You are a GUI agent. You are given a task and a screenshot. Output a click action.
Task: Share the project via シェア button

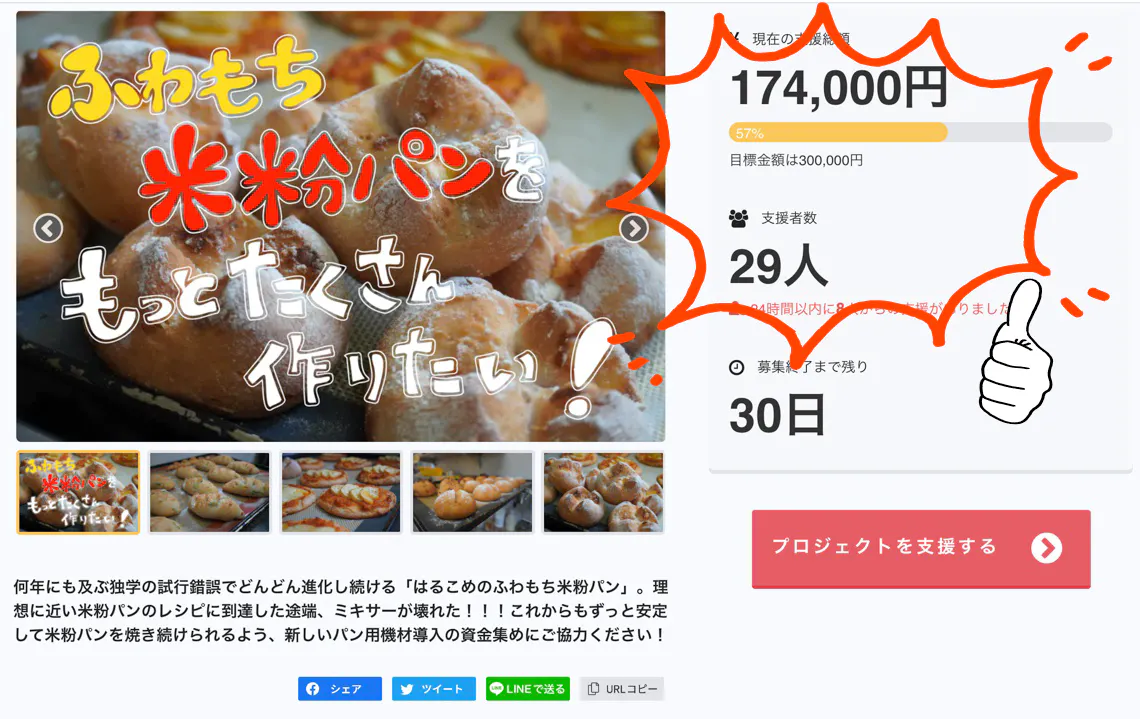coord(340,688)
